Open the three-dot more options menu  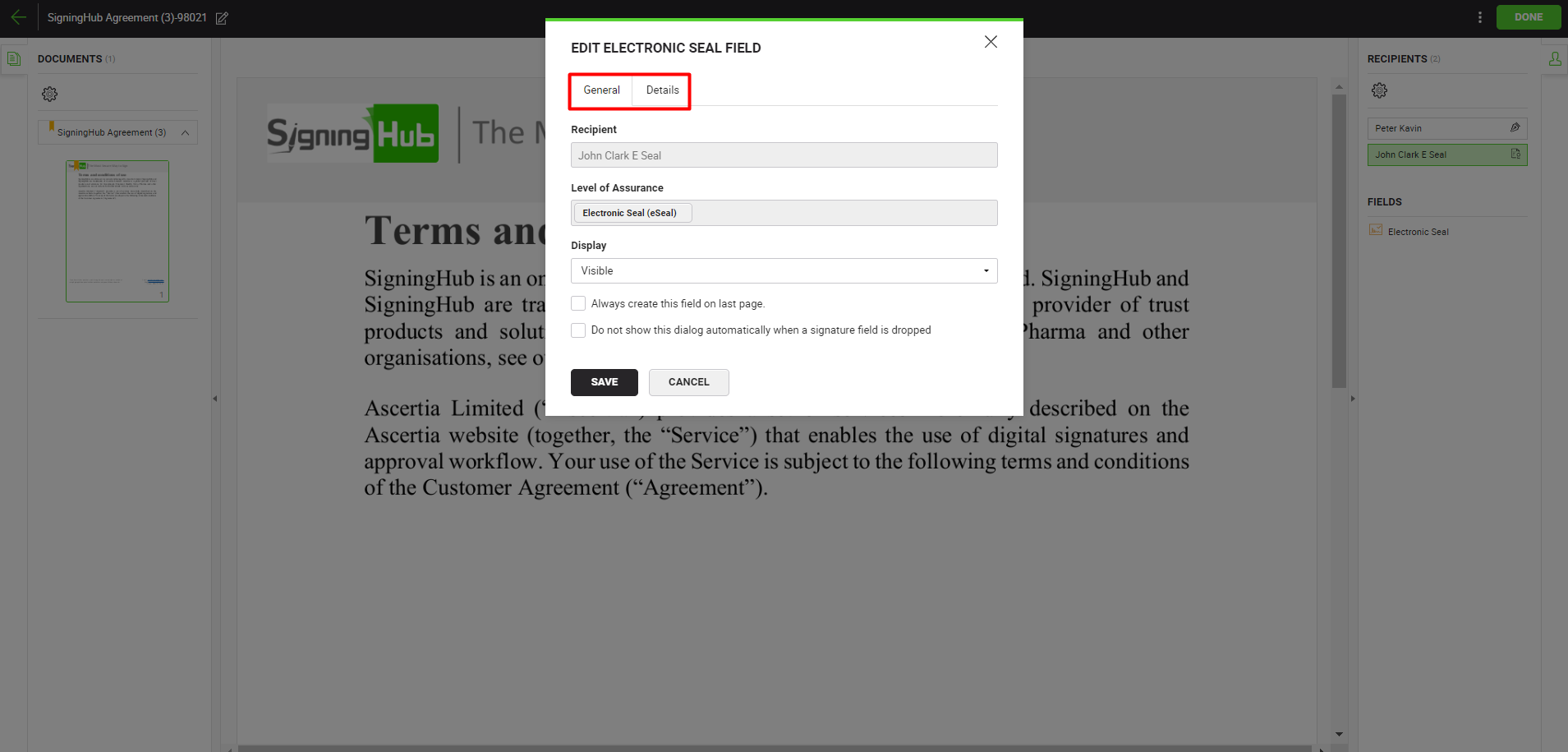click(1479, 17)
